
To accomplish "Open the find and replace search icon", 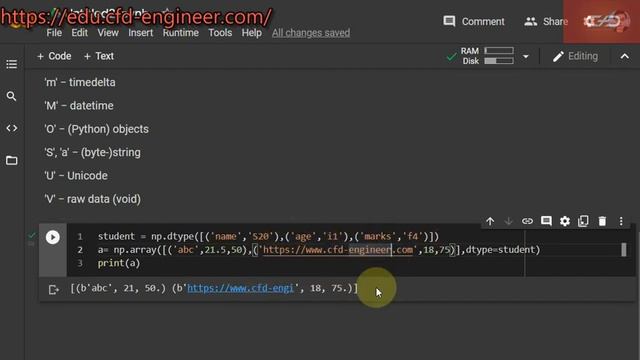I will click(11, 96).
